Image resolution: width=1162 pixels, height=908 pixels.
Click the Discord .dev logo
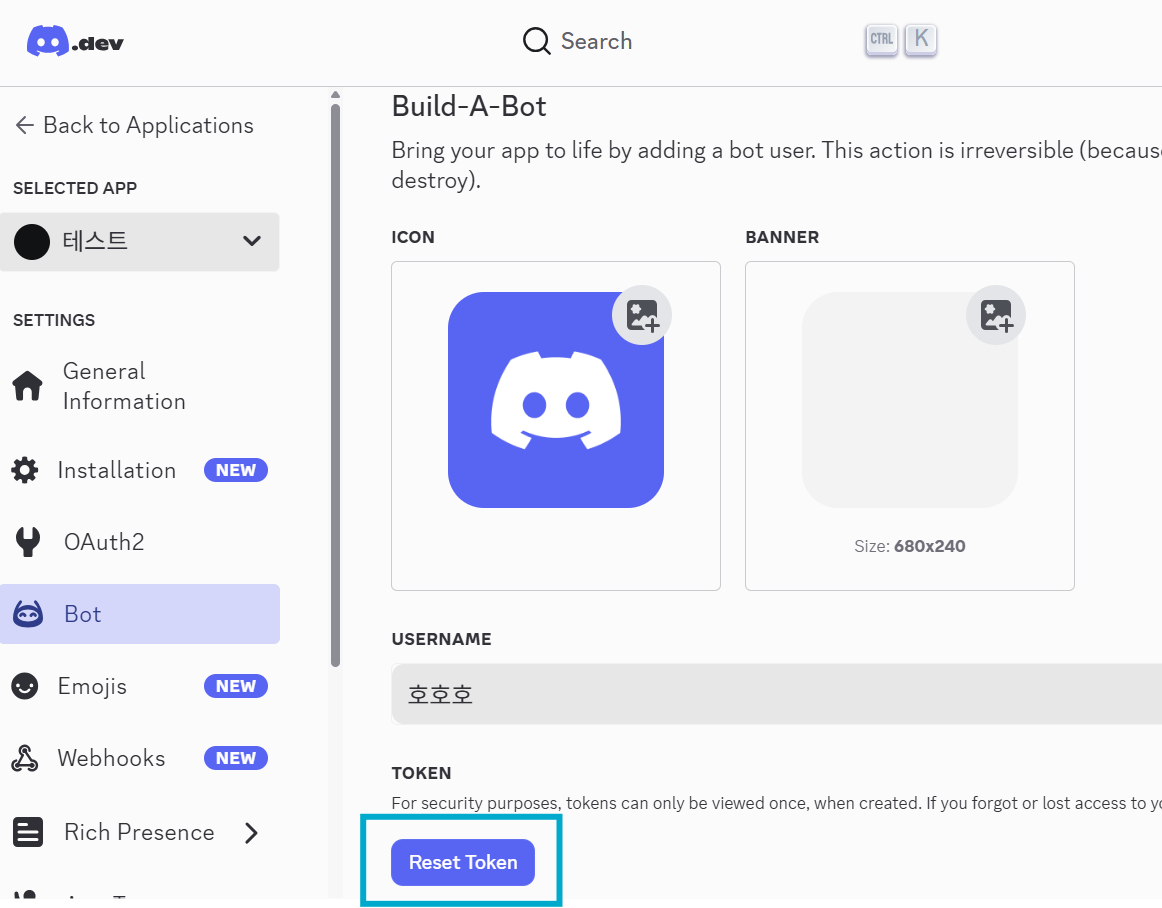(x=75, y=42)
